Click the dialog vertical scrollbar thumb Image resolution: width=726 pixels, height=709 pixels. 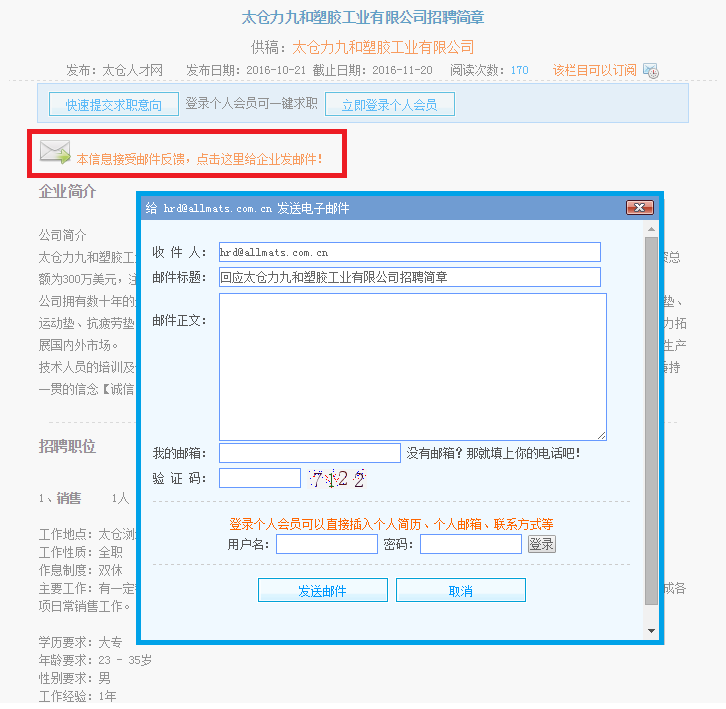651,421
